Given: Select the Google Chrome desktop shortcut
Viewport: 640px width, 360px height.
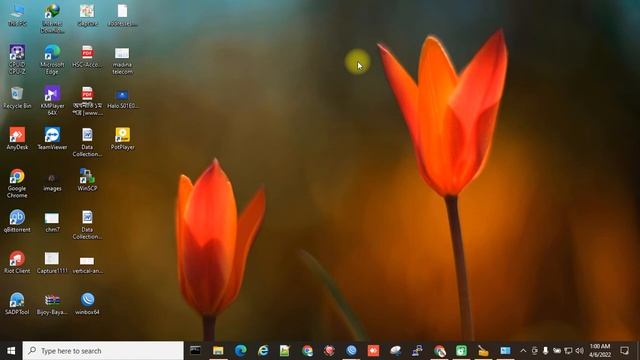Looking at the screenshot, I should (17, 183).
